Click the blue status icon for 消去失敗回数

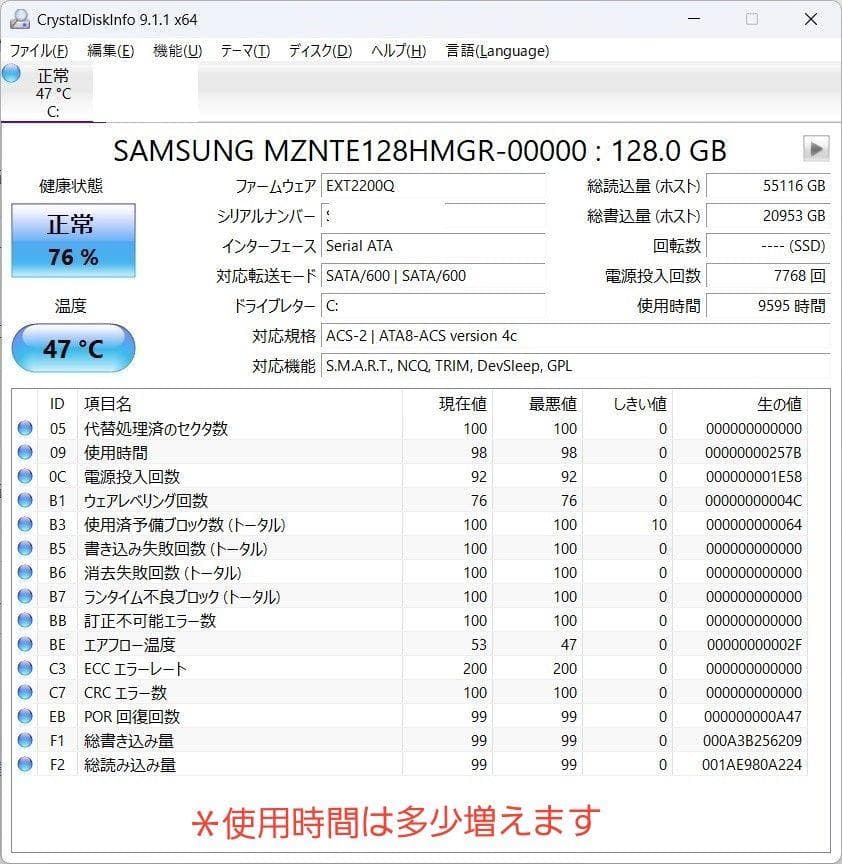pos(25,573)
